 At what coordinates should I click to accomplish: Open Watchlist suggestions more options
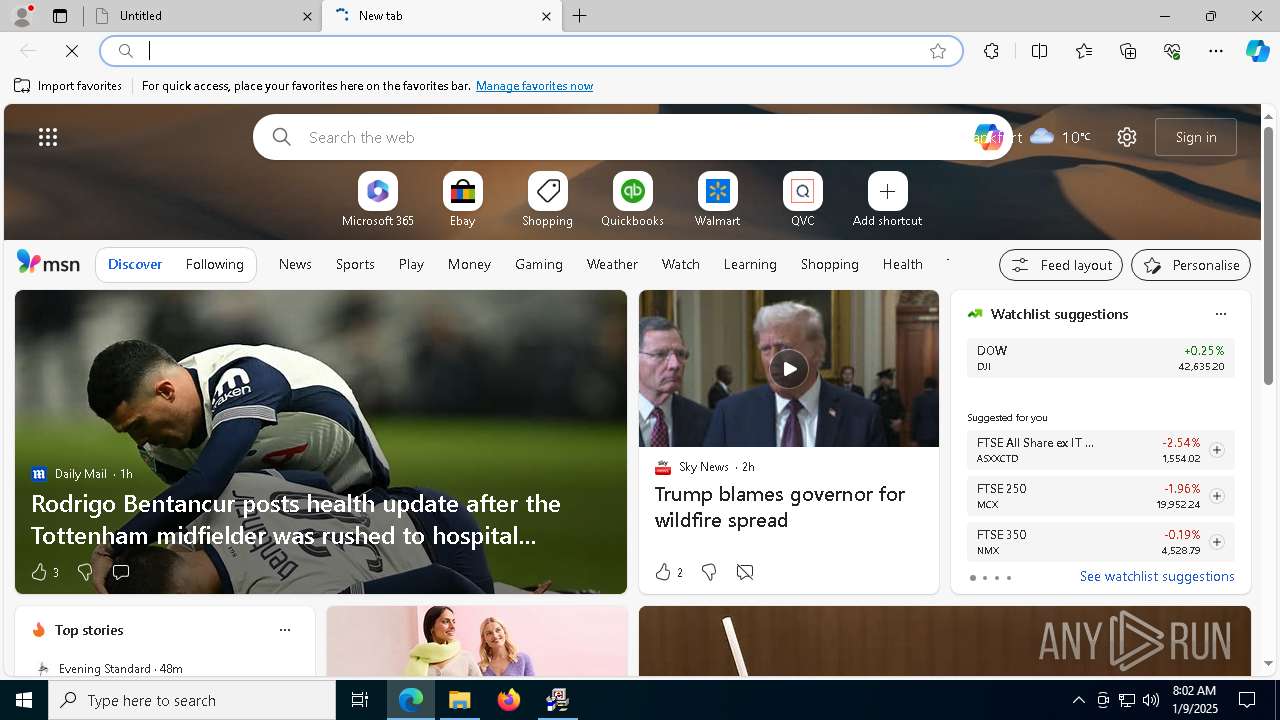tap(1220, 314)
